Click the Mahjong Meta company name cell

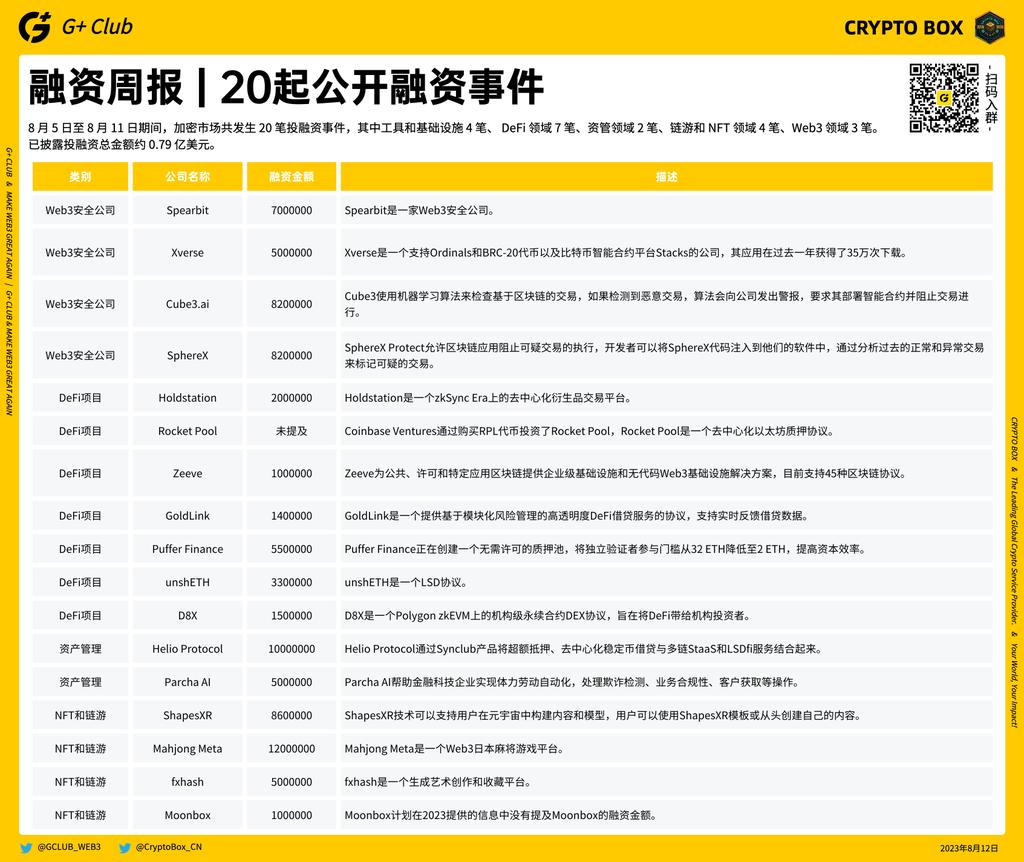point(187,749)
